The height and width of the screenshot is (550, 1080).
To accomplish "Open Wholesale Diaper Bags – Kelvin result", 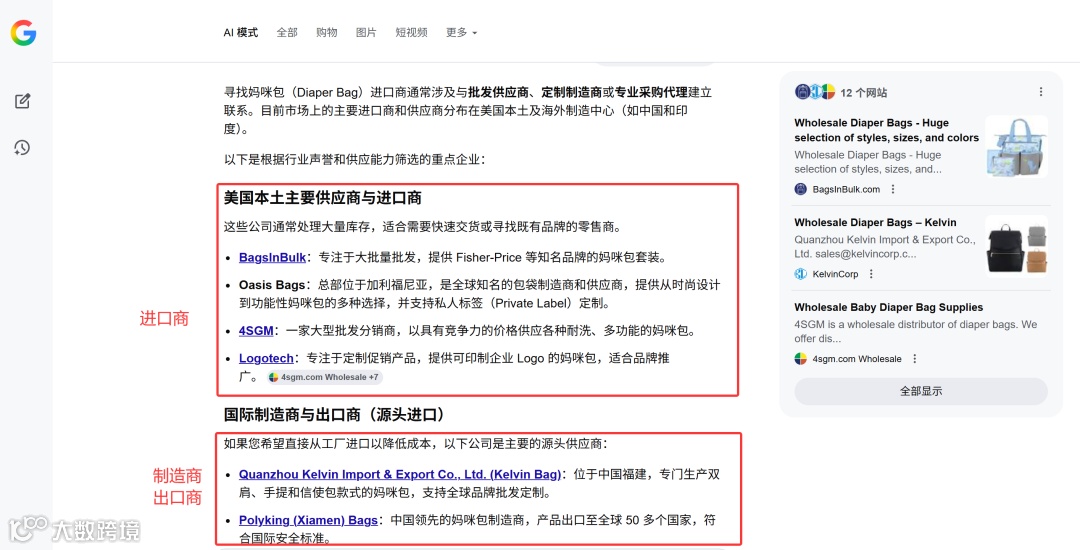I will [x=875, y=222].
